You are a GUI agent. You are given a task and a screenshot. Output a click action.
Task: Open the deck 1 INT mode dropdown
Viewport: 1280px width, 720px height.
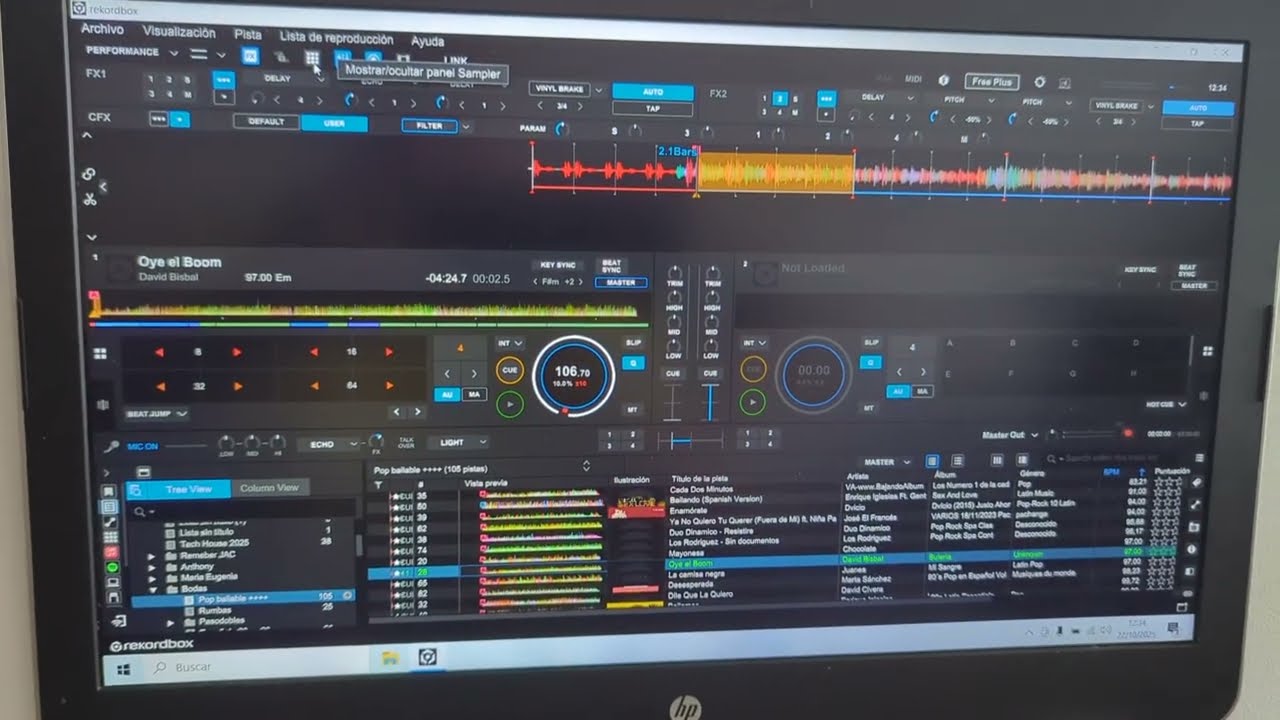click(x=509, y=343)
